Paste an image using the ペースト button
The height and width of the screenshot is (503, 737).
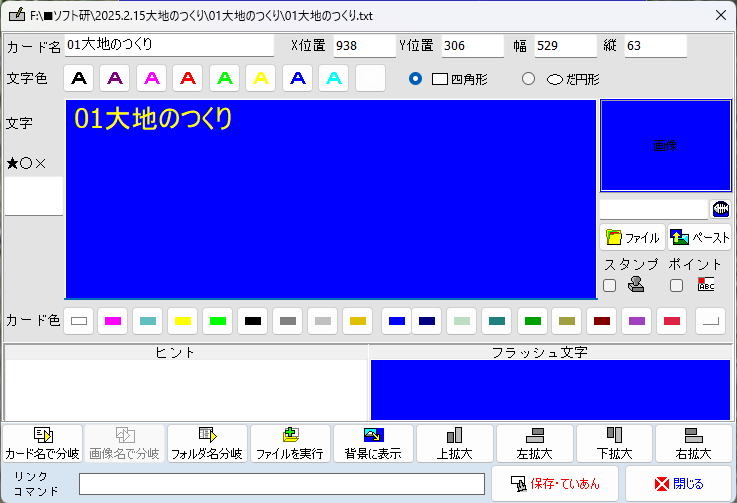click(x=699, y=238)
